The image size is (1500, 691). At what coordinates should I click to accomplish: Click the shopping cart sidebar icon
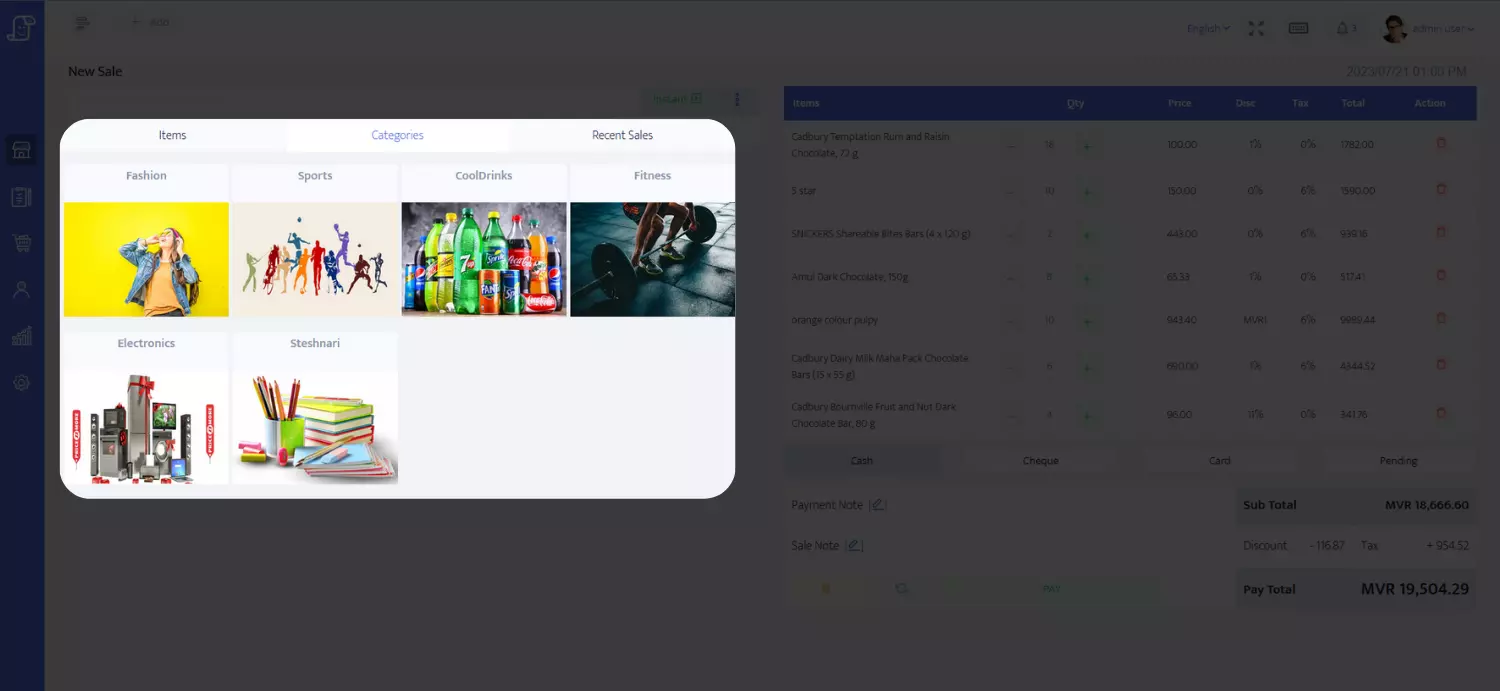(21, 243)
